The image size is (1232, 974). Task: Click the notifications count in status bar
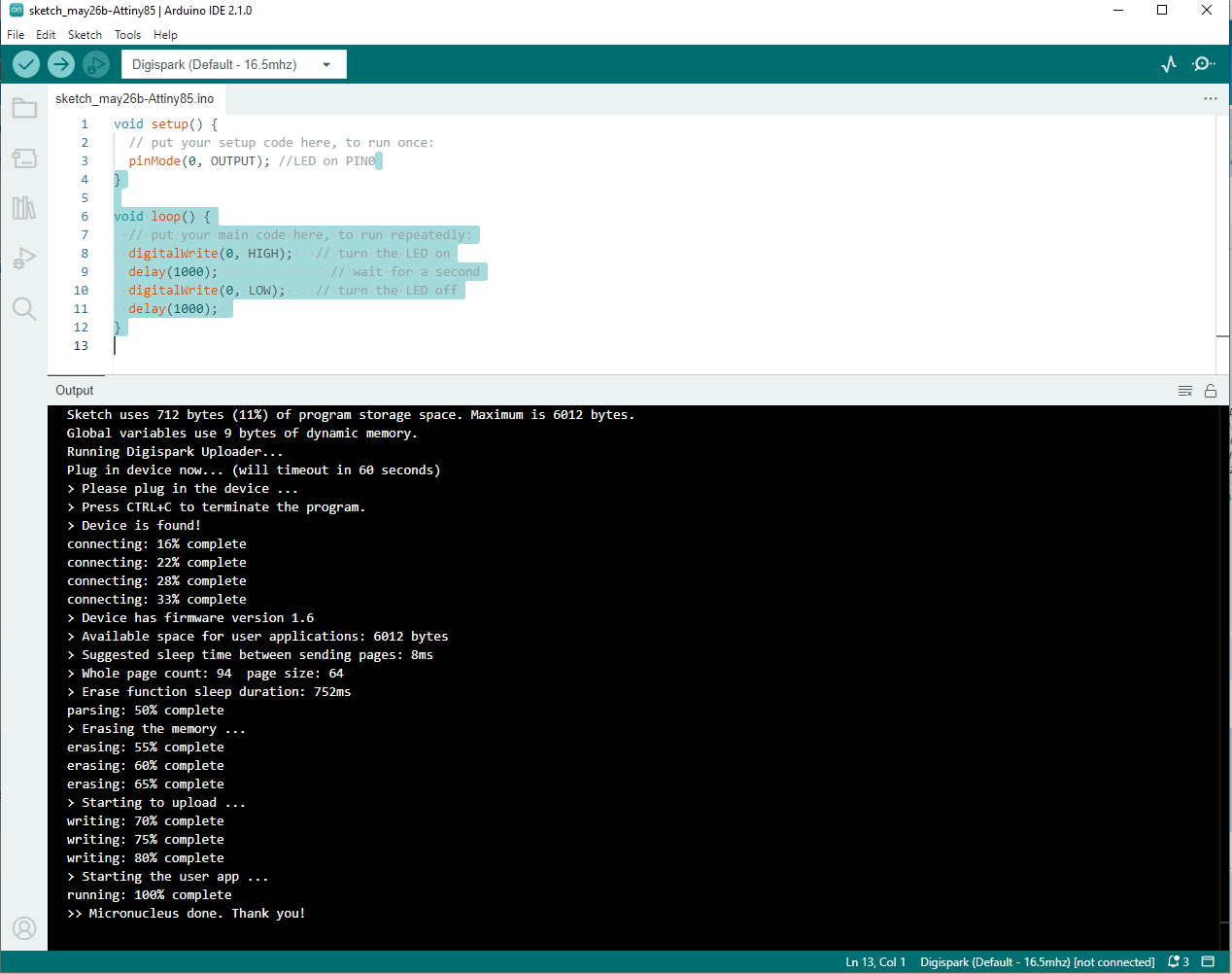[1179, 961]
